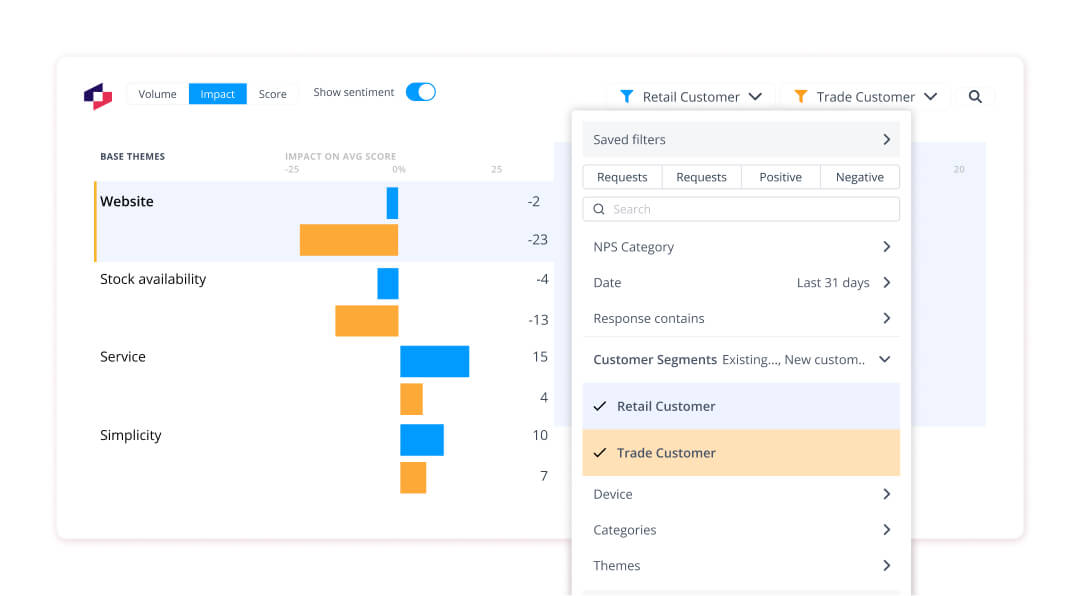
Task: Click the checkmark icon beside Trade Customer
Action: [601, 452]
